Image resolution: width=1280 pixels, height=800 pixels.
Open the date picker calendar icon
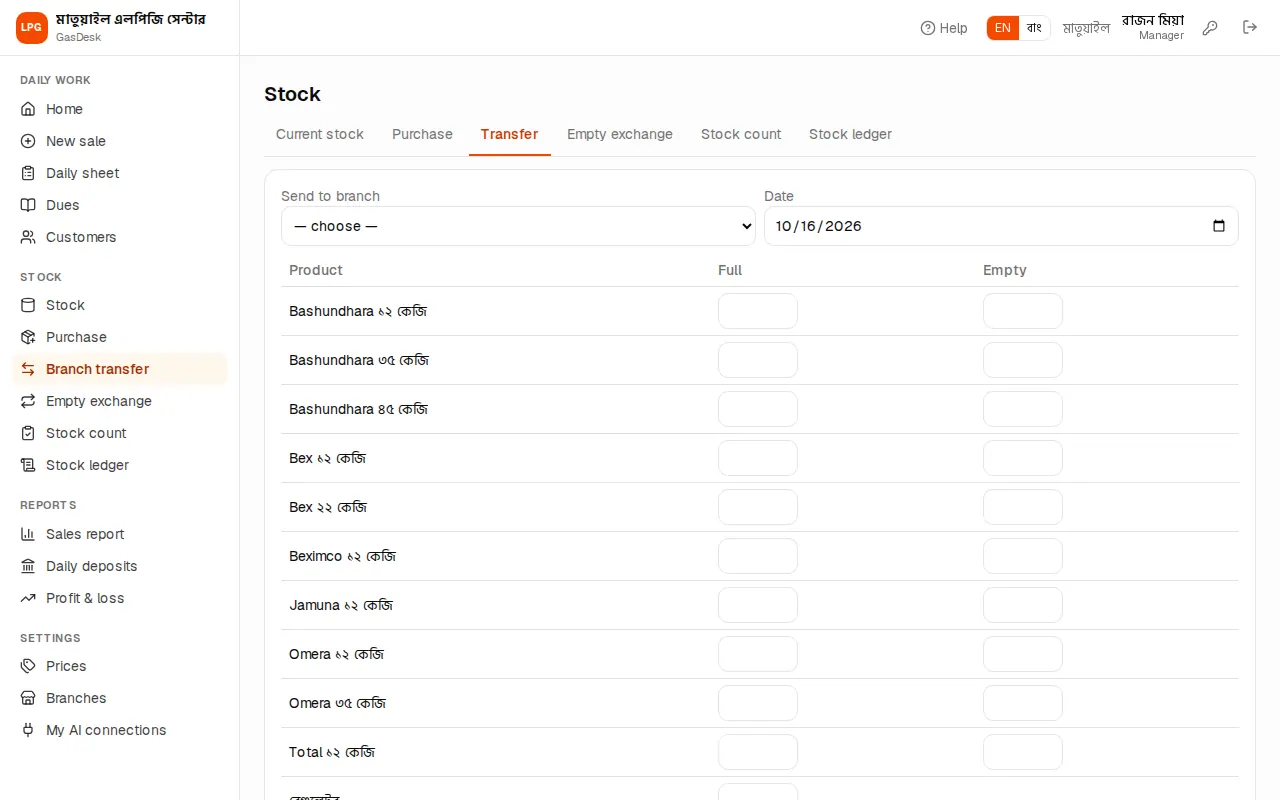1219,226
